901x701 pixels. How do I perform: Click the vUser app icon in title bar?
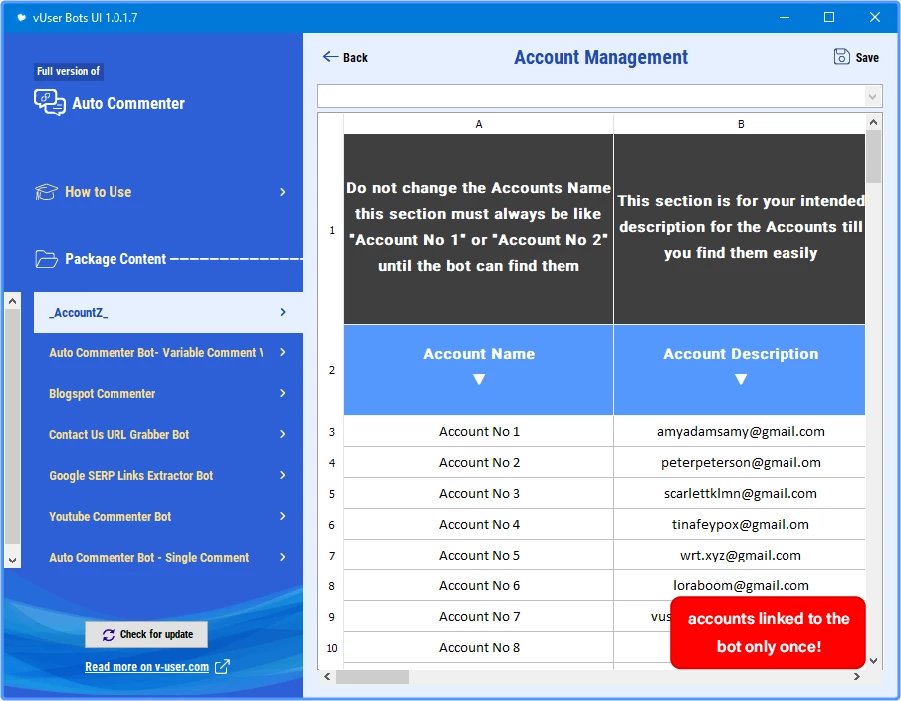pyautogui.click(x=21, y=17)
